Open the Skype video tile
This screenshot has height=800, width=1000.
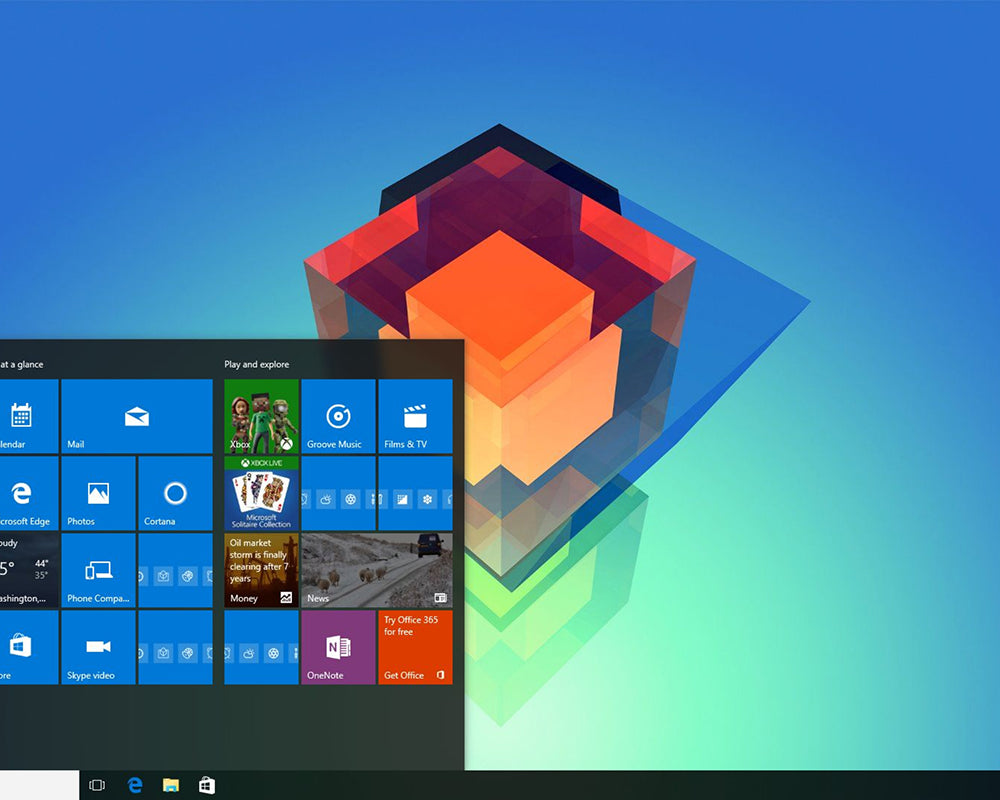pos(98,648)
